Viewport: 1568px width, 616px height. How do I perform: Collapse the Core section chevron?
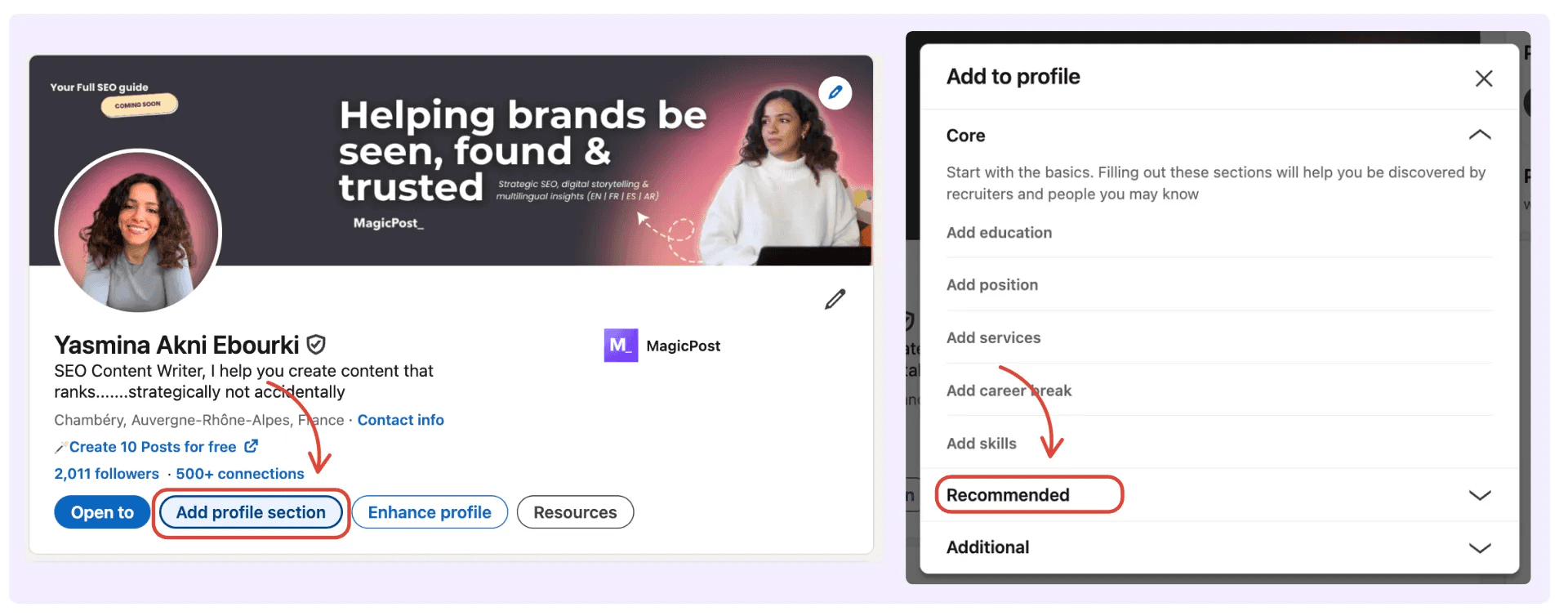coord(1480,135)
